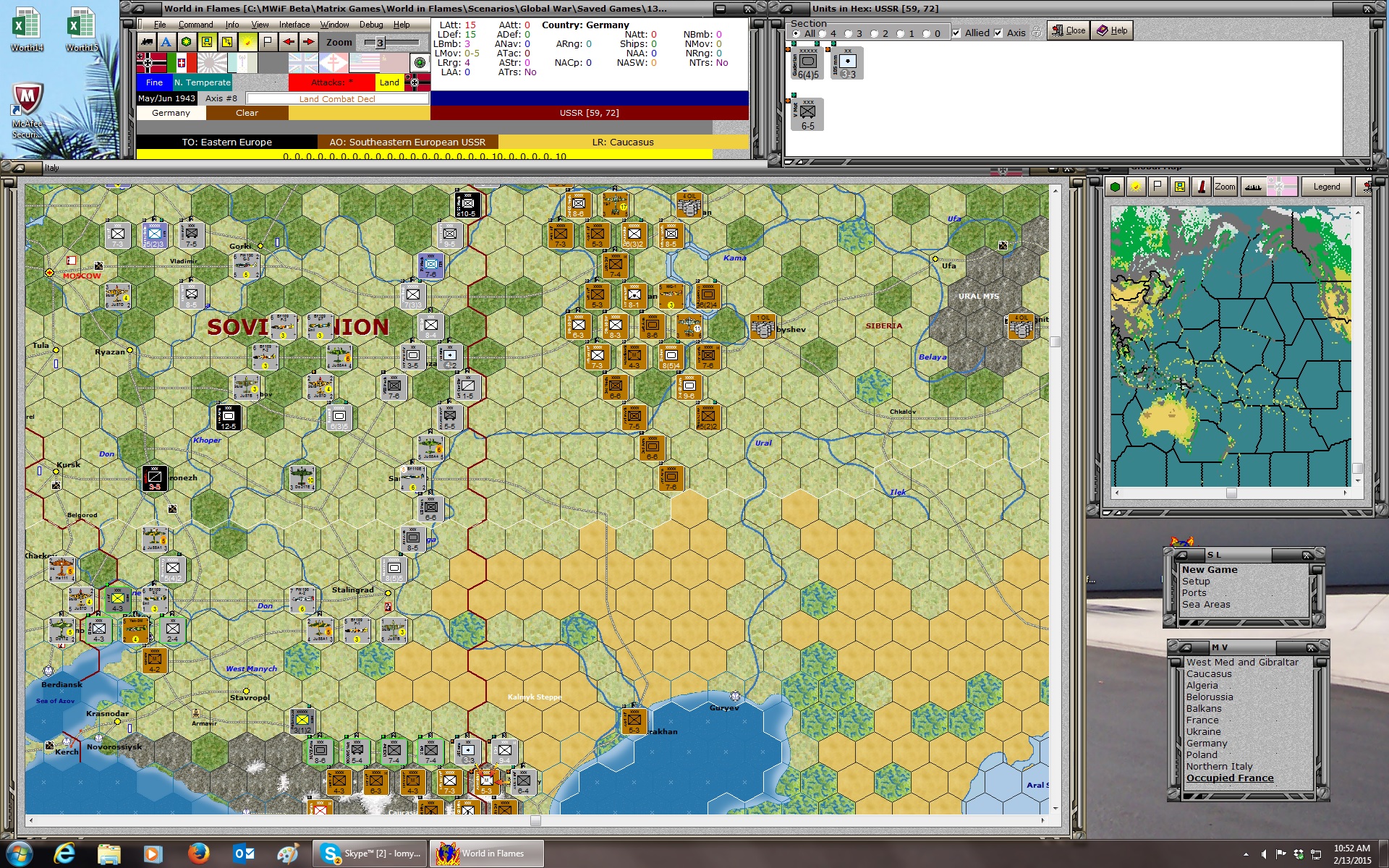Viewport: 1389px width, 868px height.
Task: Open the Interface menu
Action: pyautogui.click(x=294, y=25)
